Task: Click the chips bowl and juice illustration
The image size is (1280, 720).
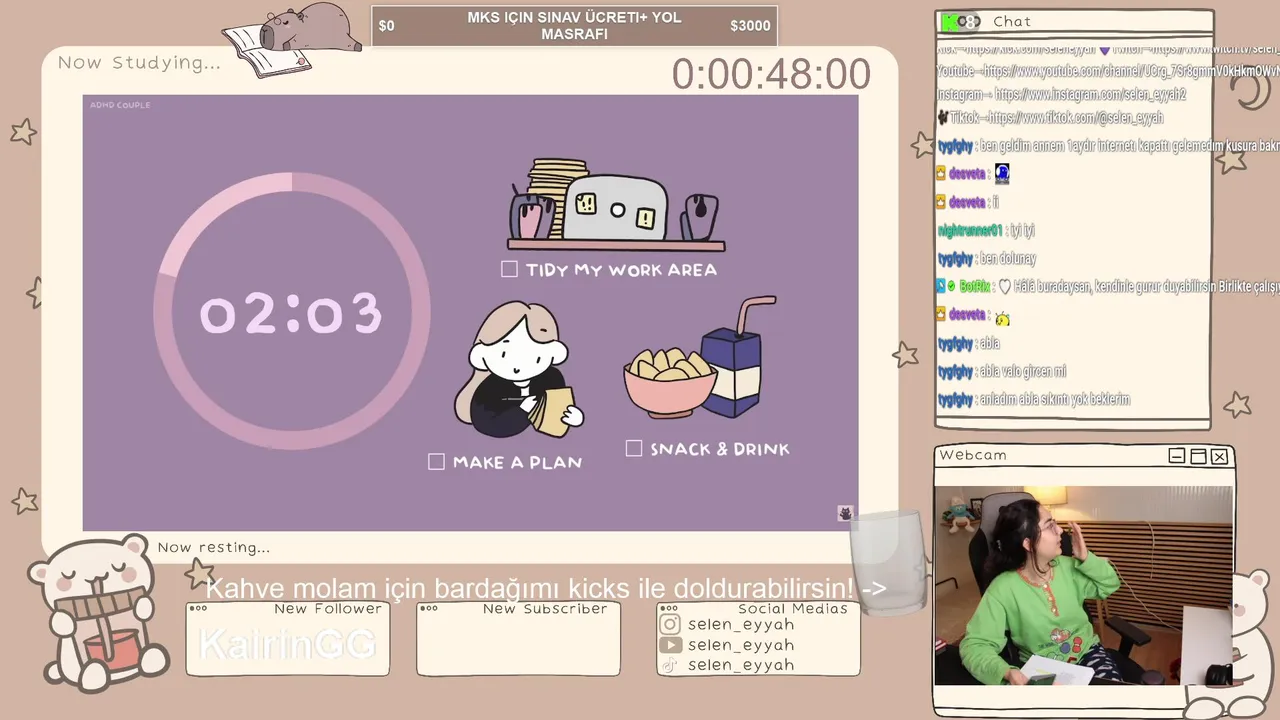Action: pyautogui.click(x=699, y=358)
